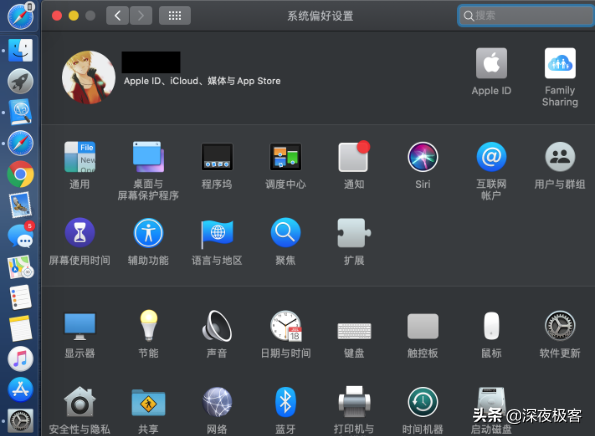The image size is (595, 436).
Task: Open the 通知 (Notifications) pane
Action: (x=354, y=156)
